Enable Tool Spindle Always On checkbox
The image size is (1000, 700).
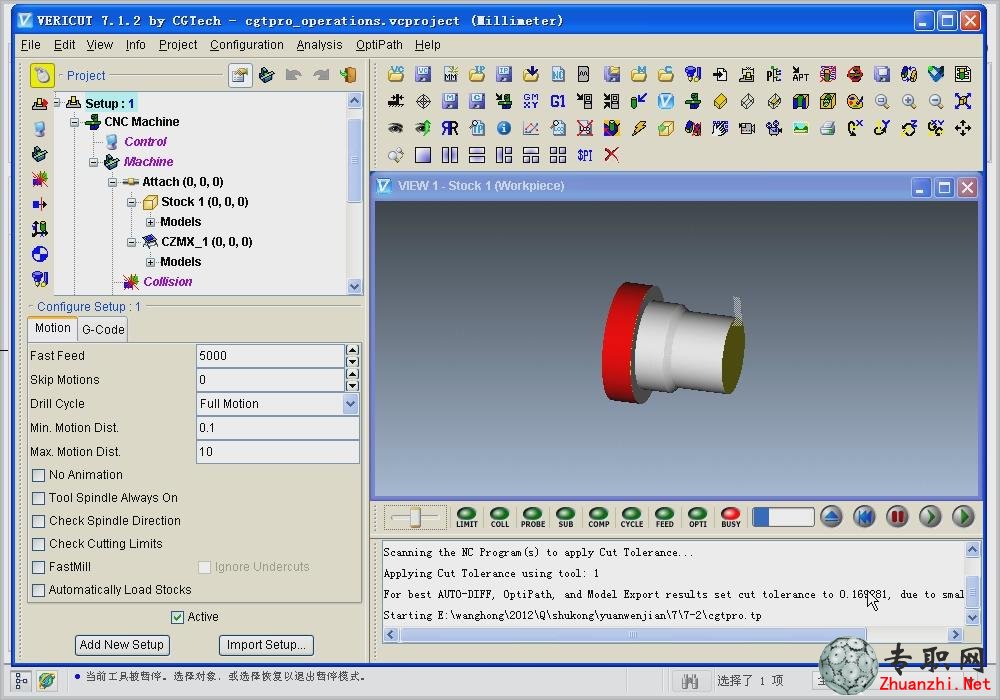coord(38,498)
